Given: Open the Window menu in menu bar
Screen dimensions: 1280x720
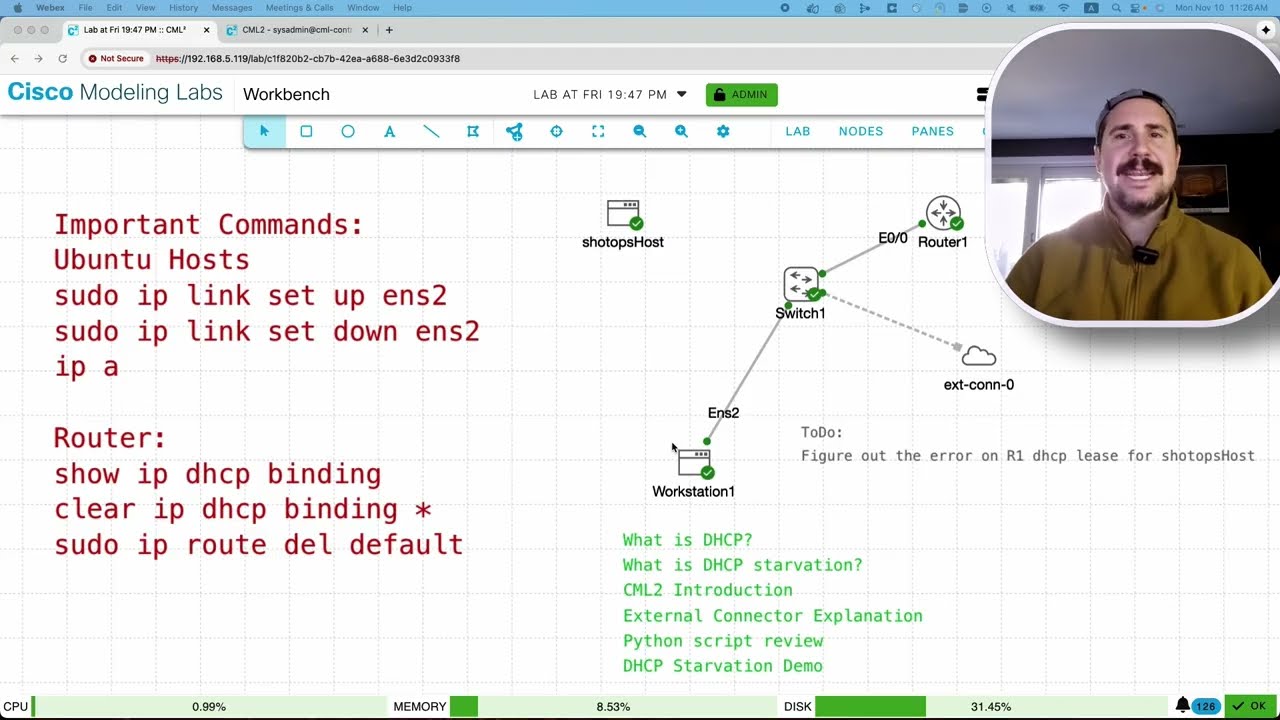Looking at the screenshot, I should (363, 8).
